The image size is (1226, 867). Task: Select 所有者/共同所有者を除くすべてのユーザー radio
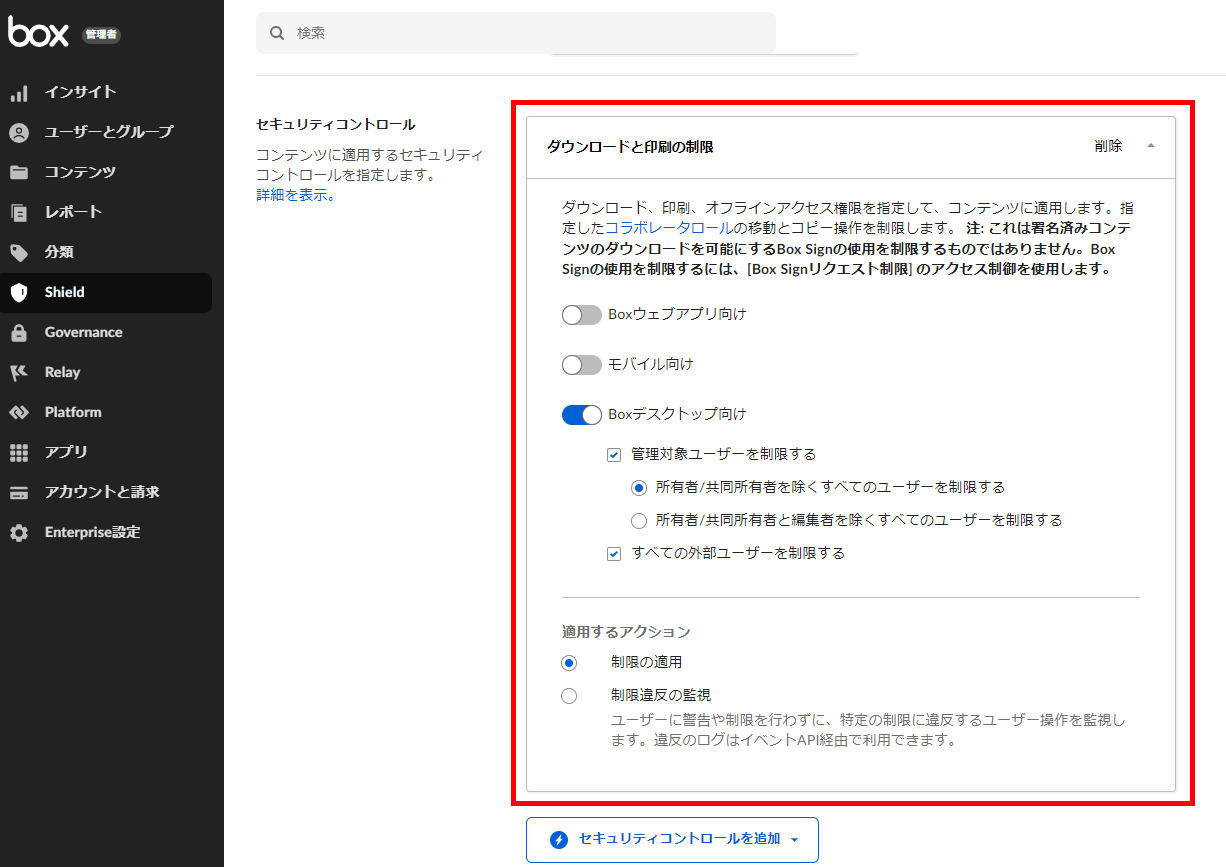(x=639, y=488)
